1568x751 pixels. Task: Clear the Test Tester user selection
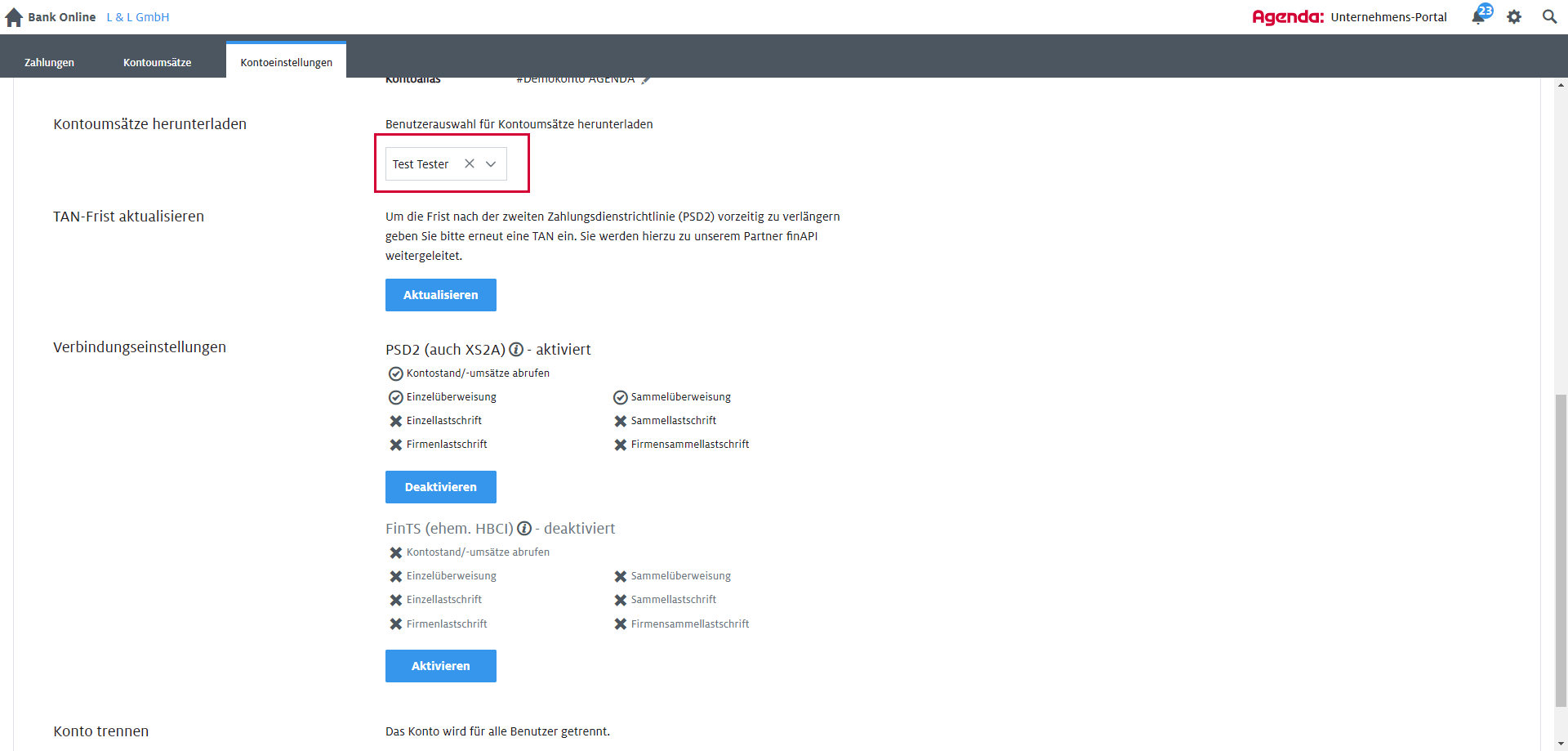tap(470, 164)
